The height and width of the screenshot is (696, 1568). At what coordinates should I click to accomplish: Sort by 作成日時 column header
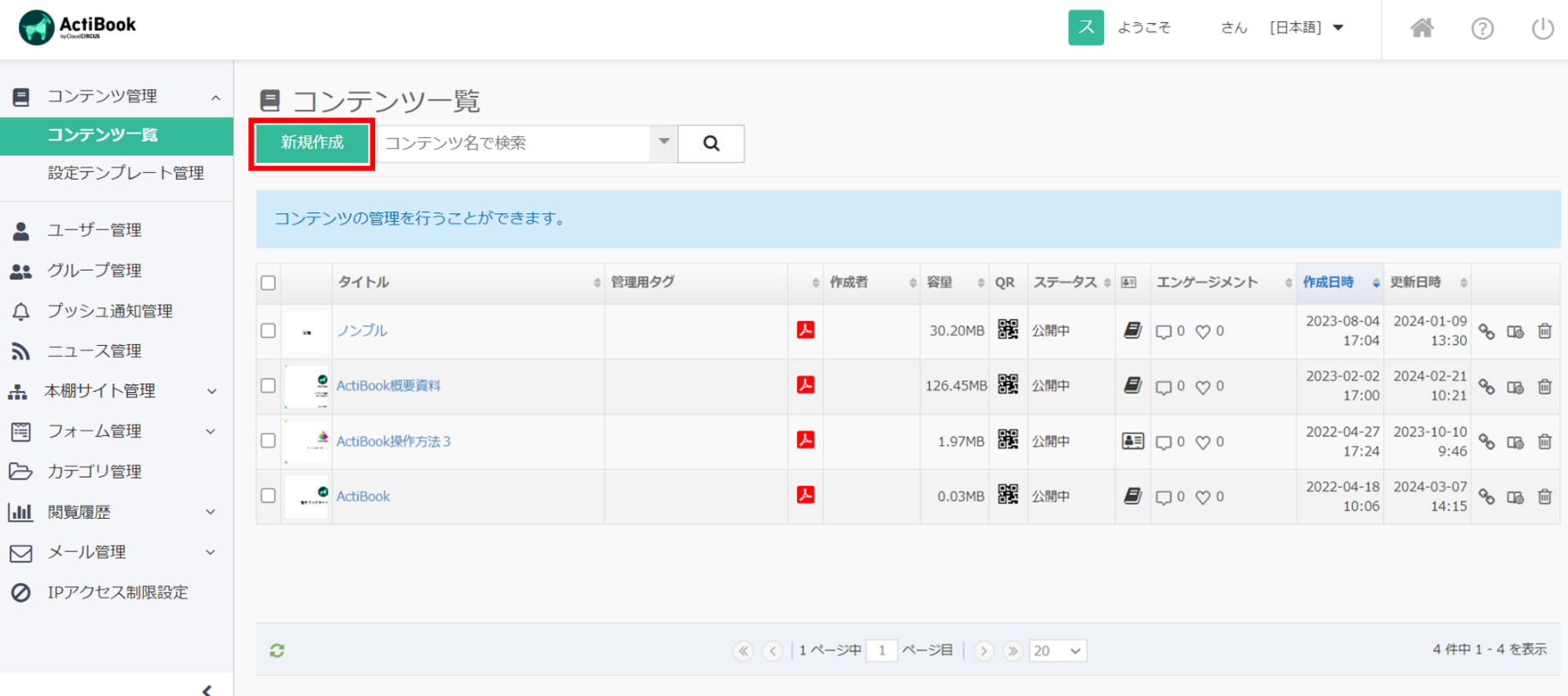click(x=1340, y=283)
